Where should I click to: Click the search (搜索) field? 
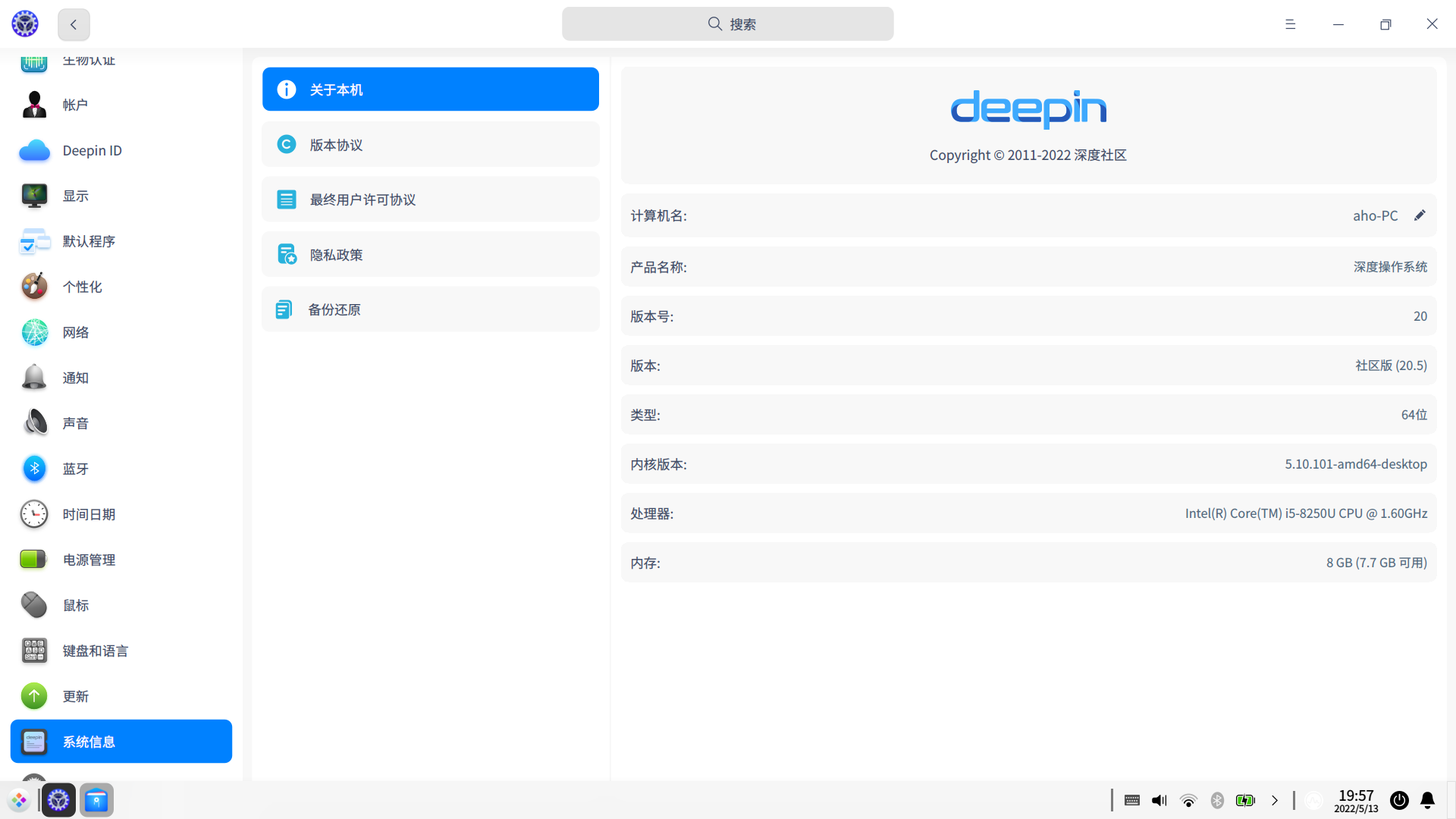point(727,24)
